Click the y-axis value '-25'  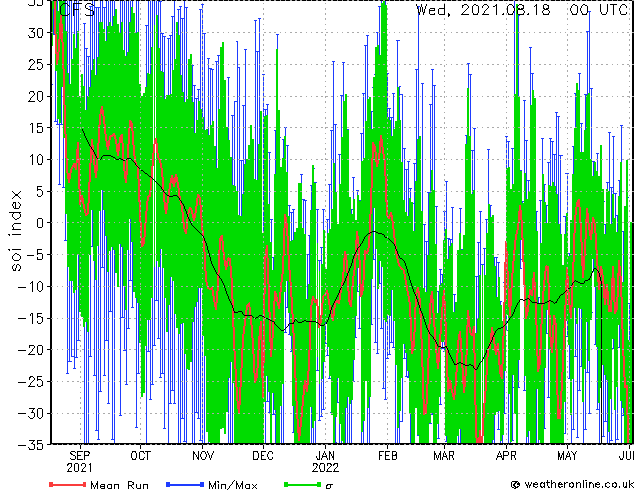pyautogui.click(x=31, y=381)
